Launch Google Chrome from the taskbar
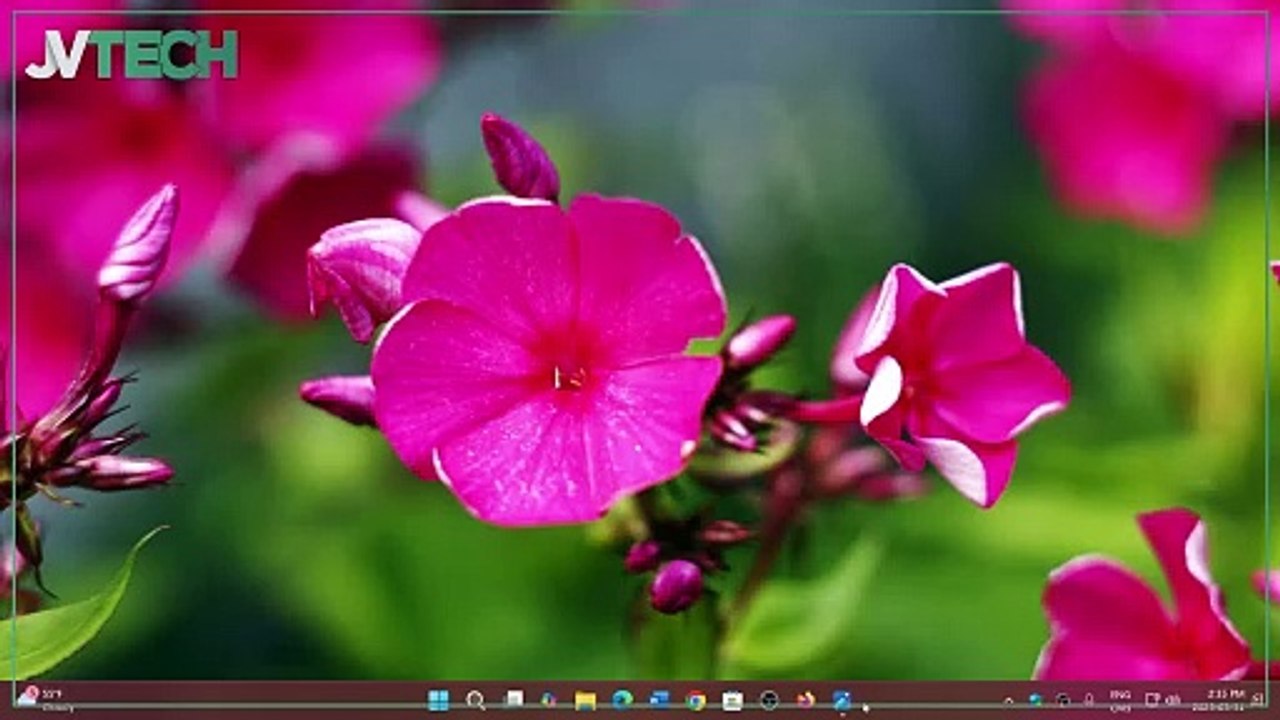Screen dimensions: 1280x720 (x=696, y=700)
